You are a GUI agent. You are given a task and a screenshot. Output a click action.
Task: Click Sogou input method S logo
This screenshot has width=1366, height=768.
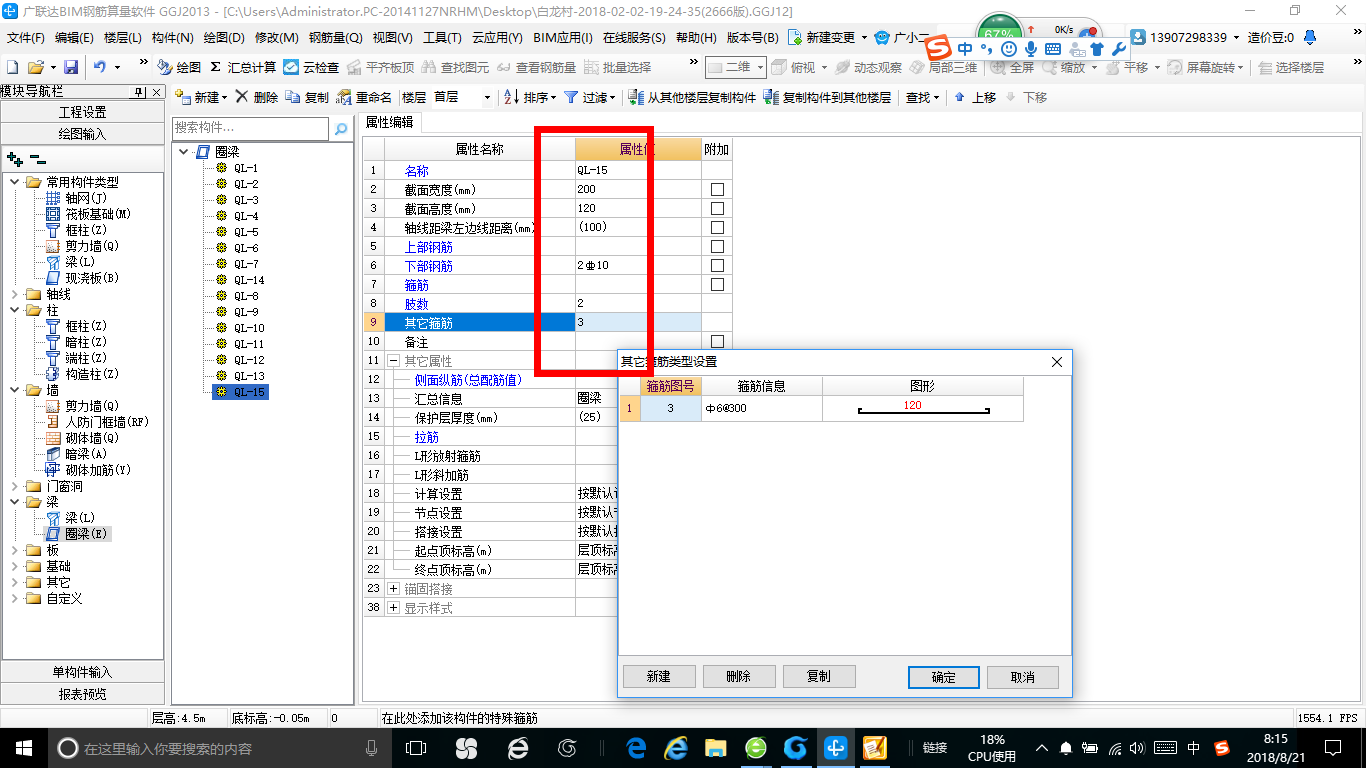tap(938, 48)
